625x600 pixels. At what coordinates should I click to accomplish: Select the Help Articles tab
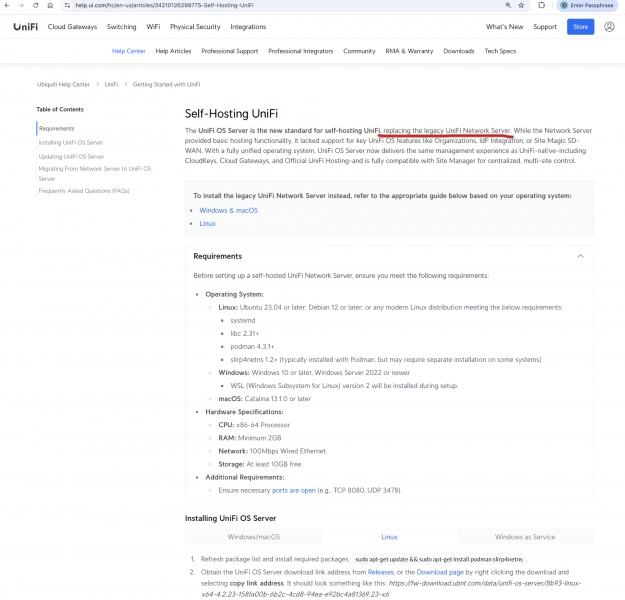click(173, 51)
